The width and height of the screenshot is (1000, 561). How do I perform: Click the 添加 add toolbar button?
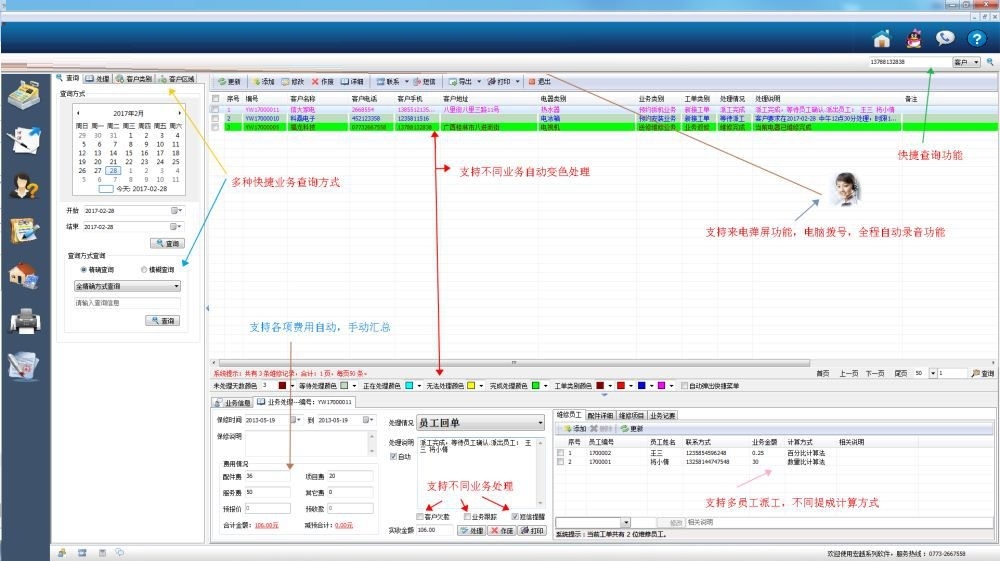pyautogui.click(x=263, y=82)
